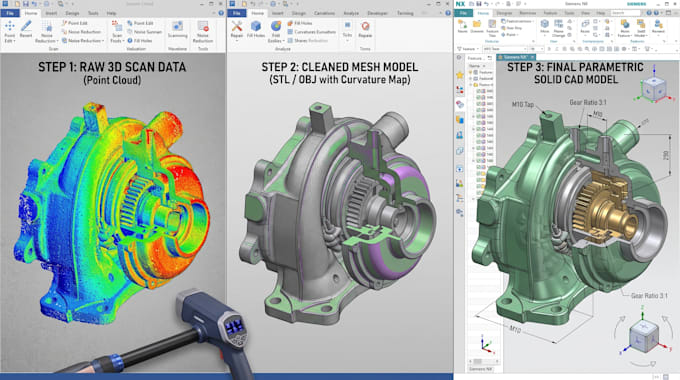Click gear icon atop NX resource sidebar
Image resolution: width=680 pixels, height=380 pixels.
click(460, 58)
